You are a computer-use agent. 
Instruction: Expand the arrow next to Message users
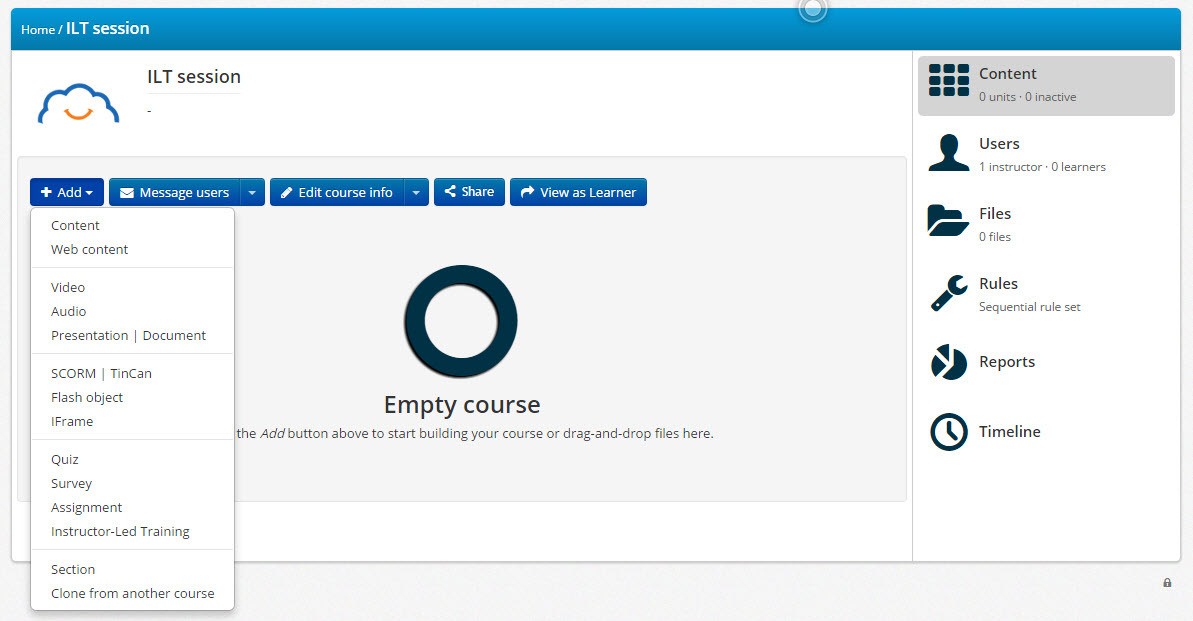coord(252,192)
